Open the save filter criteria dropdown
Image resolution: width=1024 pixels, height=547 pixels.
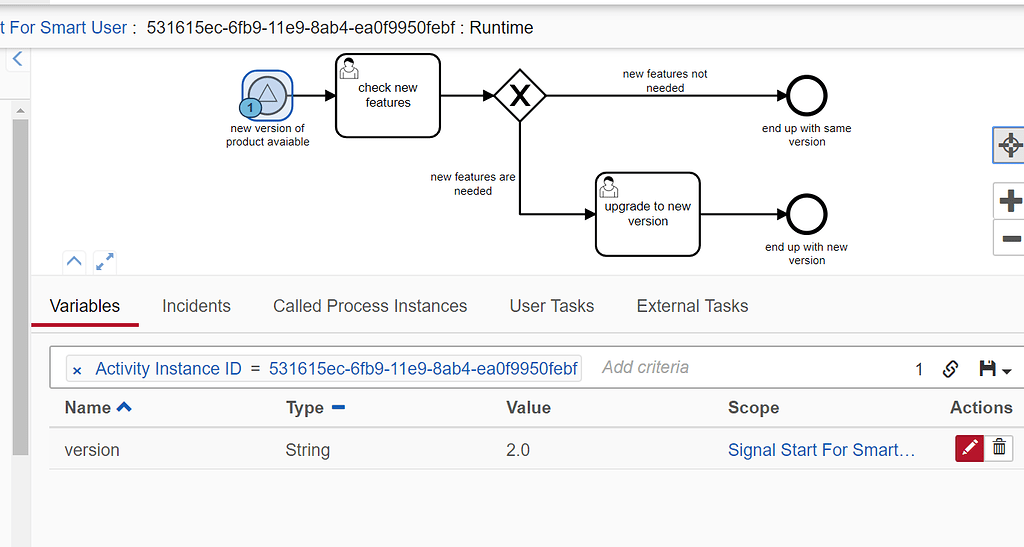tap(995, 369)
